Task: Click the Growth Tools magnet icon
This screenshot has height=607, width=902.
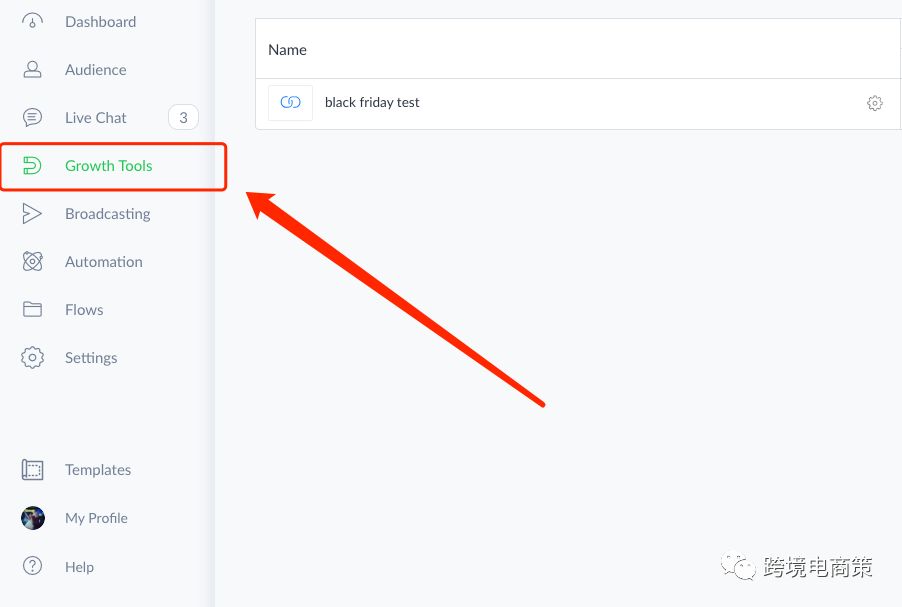Action: point(32,166)
